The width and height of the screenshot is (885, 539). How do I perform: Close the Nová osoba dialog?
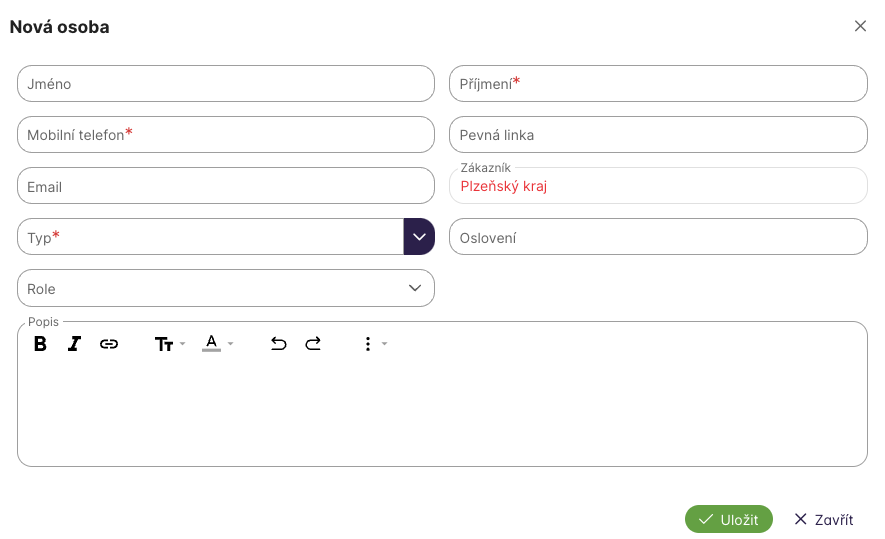pyautogui.click(x=860, y=26)
